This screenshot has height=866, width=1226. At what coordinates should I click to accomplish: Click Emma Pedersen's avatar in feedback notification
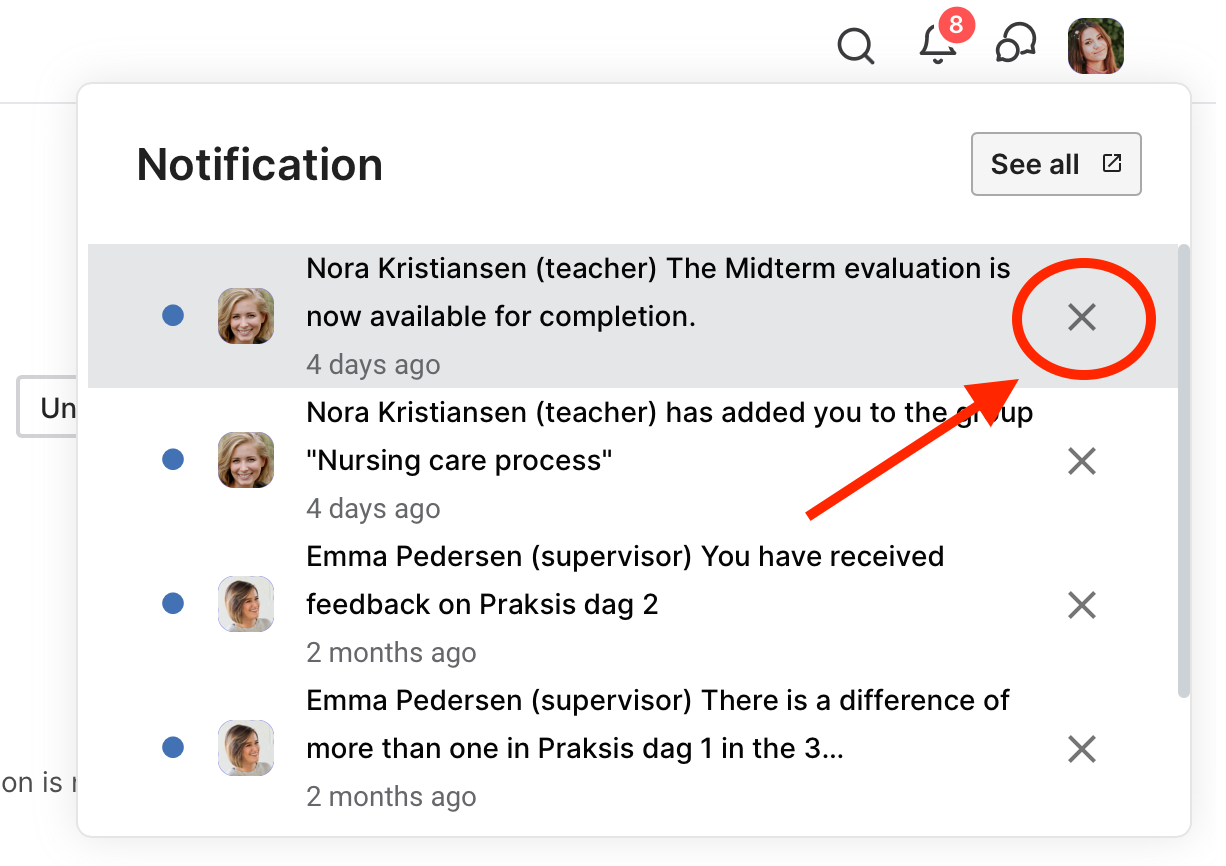(246, 604)
